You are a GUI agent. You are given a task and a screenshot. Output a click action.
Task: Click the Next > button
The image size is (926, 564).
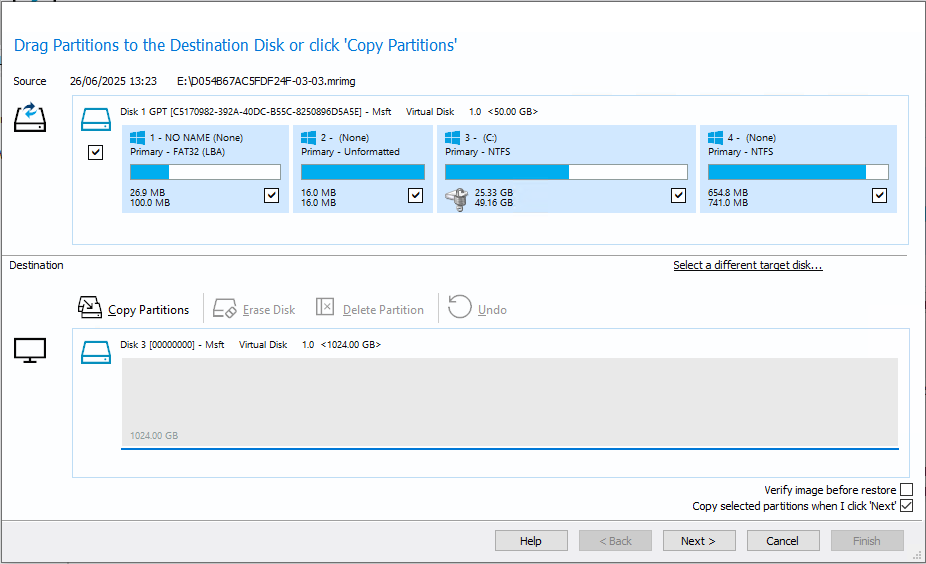pyautogui.click(x=699, y=540)
